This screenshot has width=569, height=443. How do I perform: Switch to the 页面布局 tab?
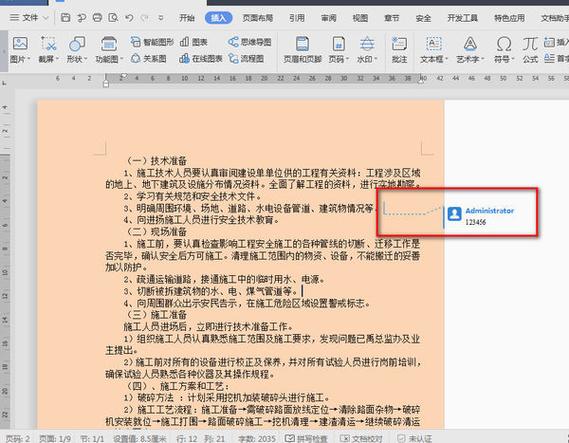pyautogui.click(x=258, y=18)
